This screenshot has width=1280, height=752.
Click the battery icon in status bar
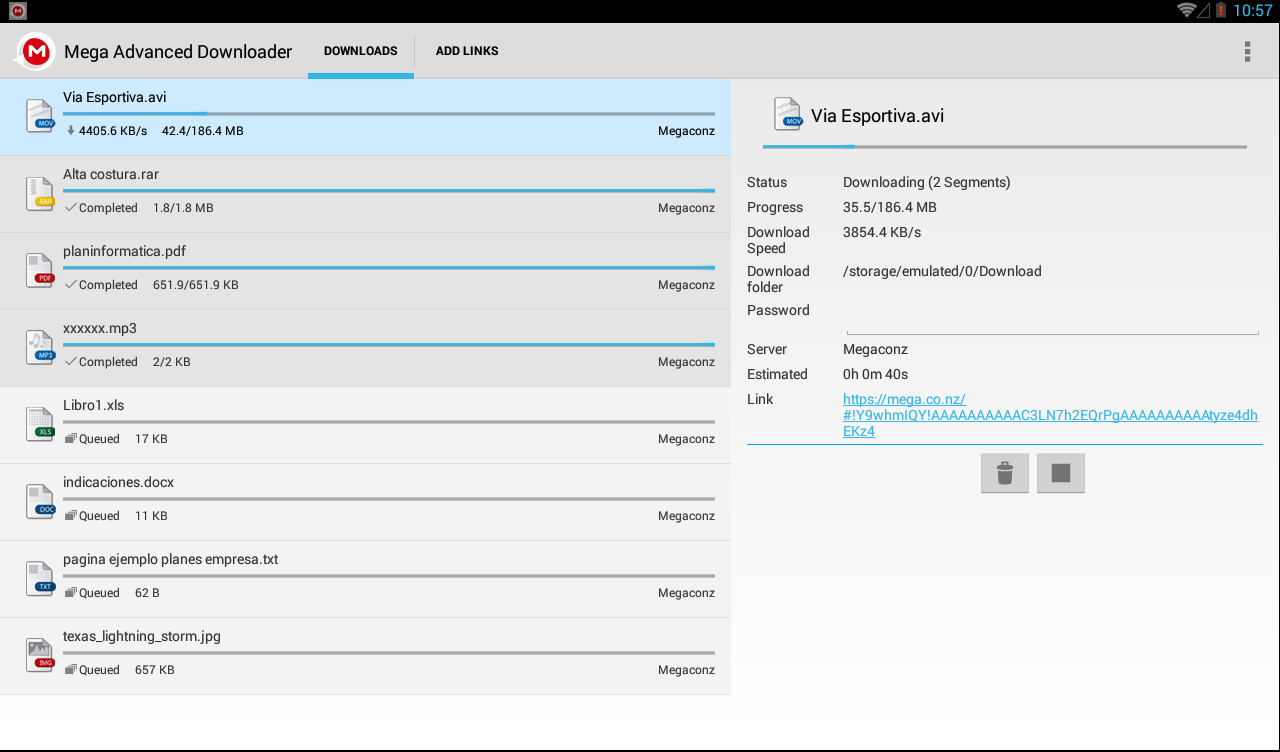(1221, 10)
